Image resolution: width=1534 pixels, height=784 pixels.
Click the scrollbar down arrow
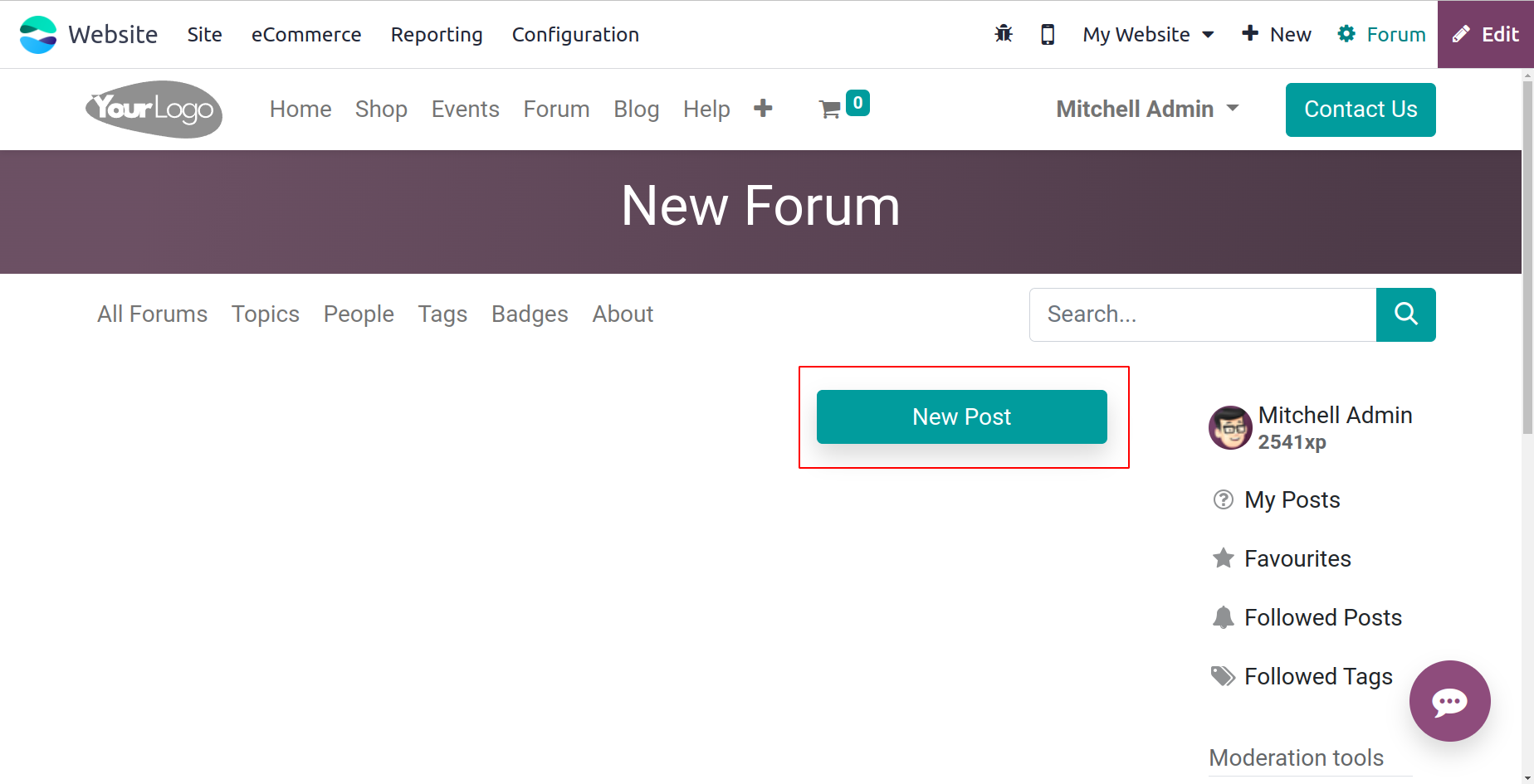[x=1527, y=778]
